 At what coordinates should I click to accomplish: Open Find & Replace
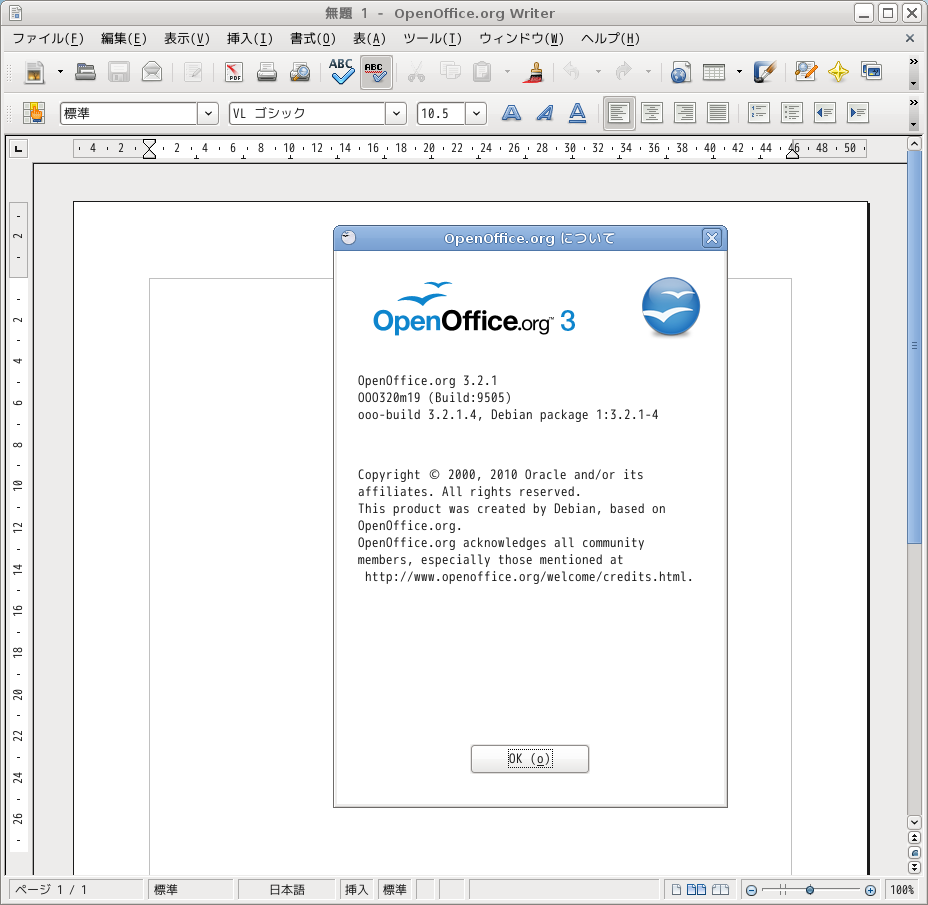pyautogui.click(x=805, y=72)
